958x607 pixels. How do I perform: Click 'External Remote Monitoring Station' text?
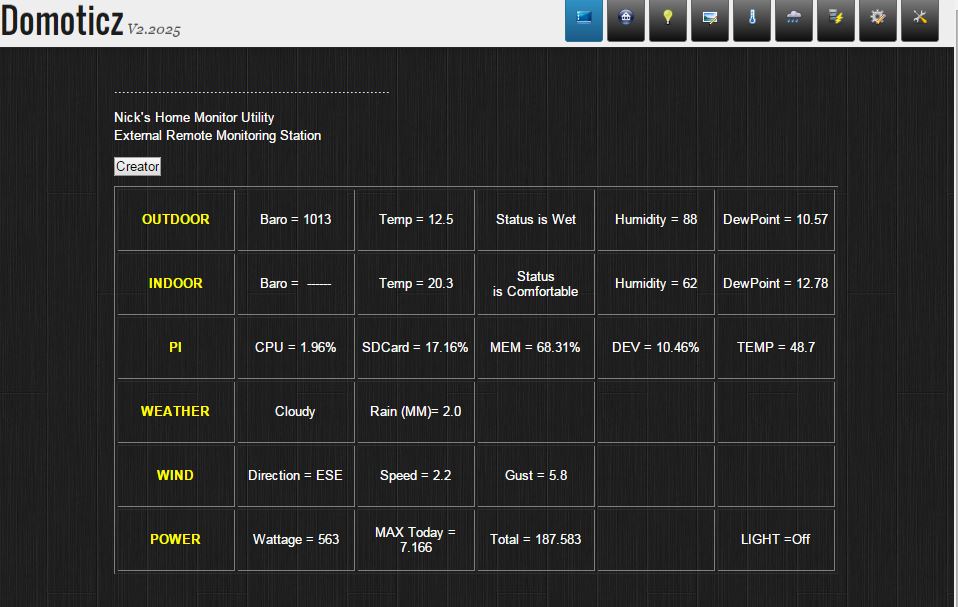[218, 136]
